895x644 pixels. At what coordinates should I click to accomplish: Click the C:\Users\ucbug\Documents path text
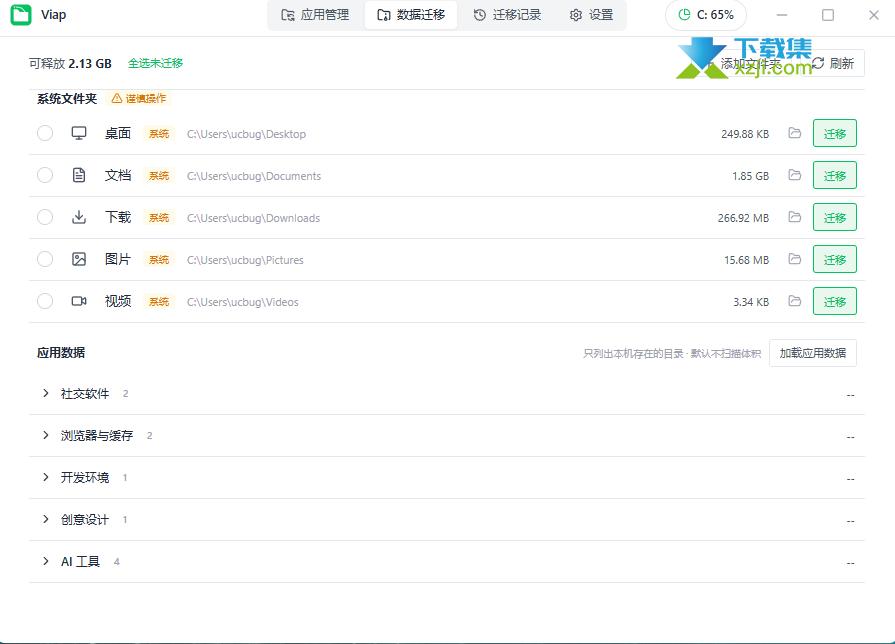click(254, 176)
